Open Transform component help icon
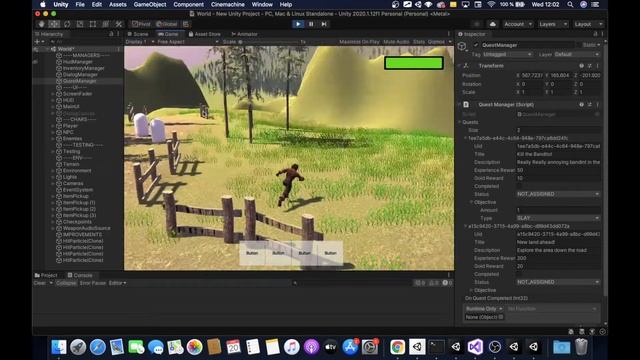 [581, 66]
